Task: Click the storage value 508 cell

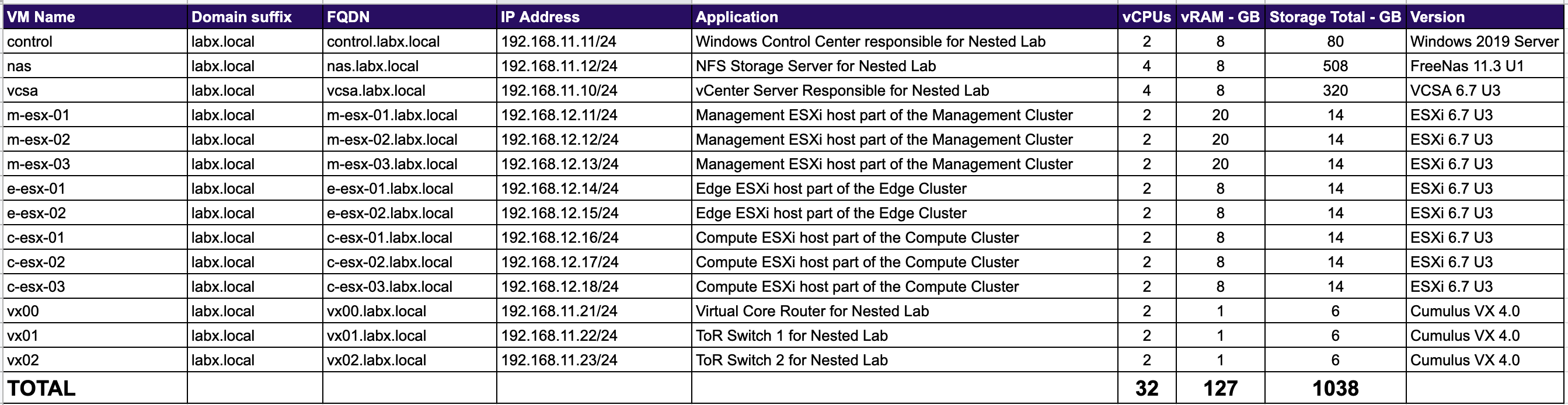Action: coord(1335,67)
